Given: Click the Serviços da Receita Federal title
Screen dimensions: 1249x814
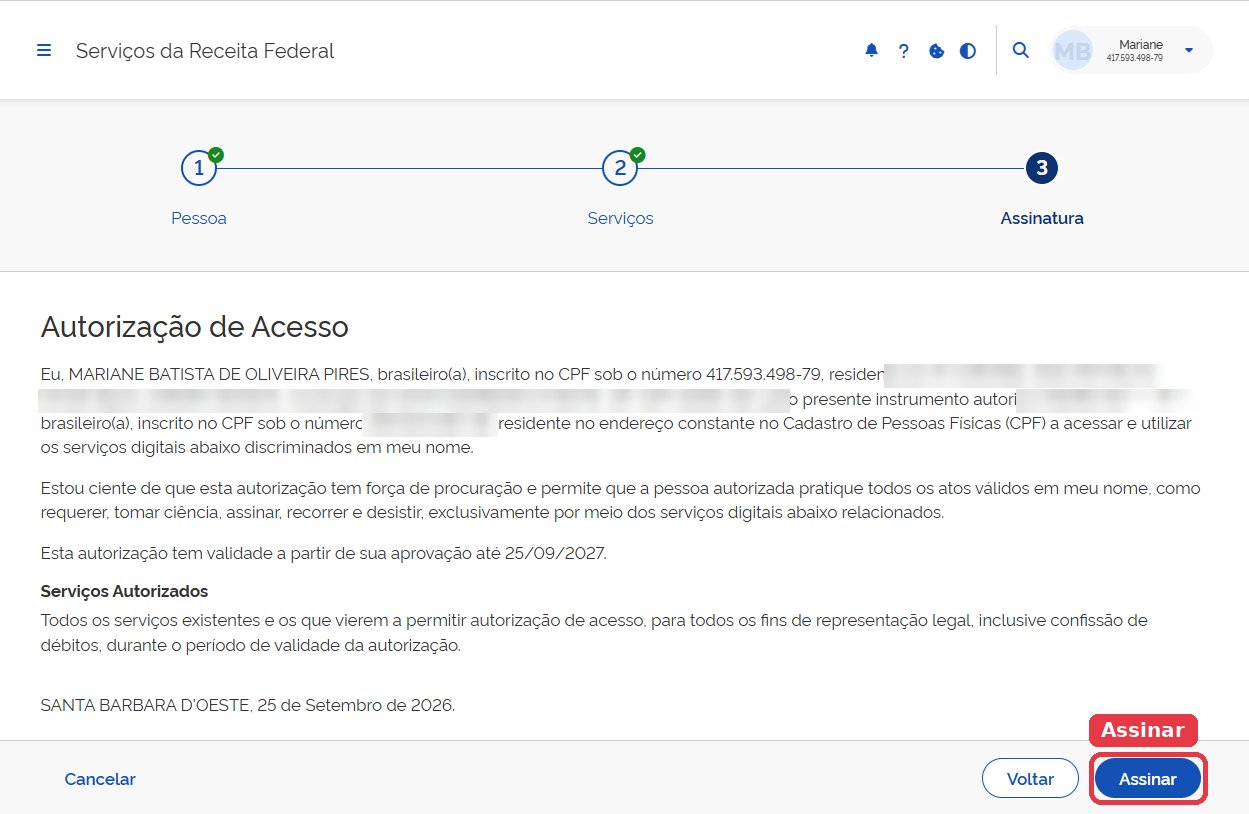Looking at the screenshot, I should pyautogui.click(x=205, y=51).
